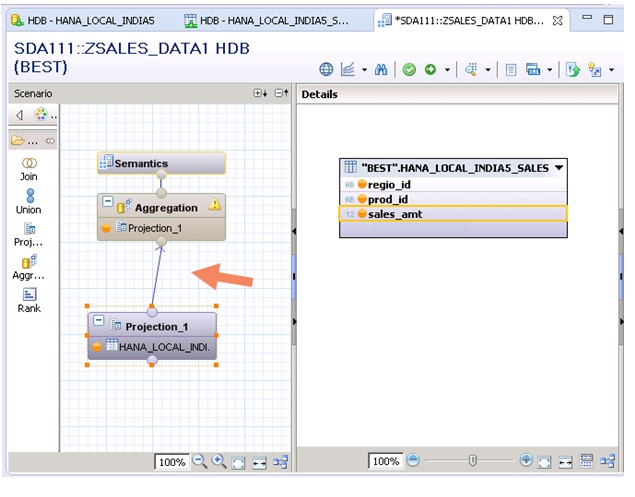
Task: Click the palette drawer pin arrows icon
Action: [x=50, y=141]
